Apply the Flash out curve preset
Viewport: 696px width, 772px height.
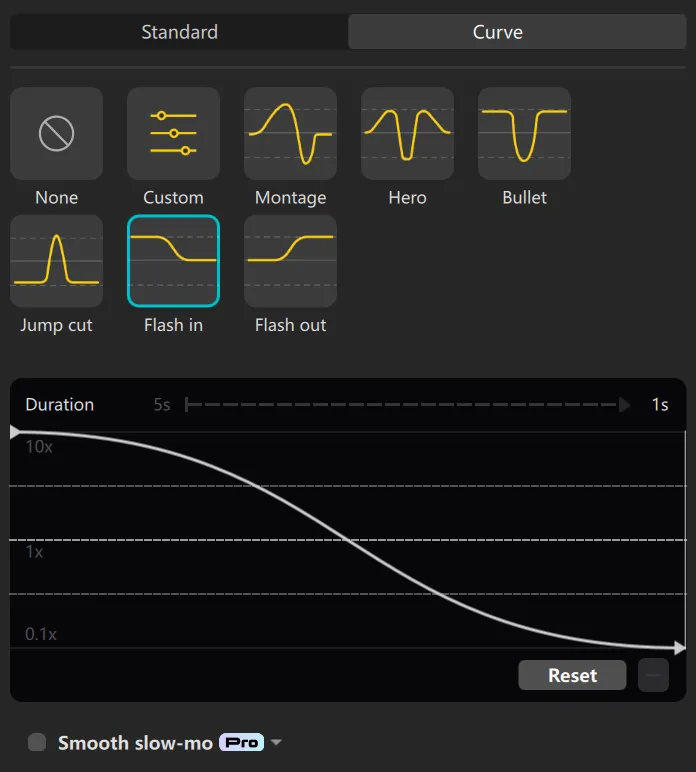tap(290, 261)
